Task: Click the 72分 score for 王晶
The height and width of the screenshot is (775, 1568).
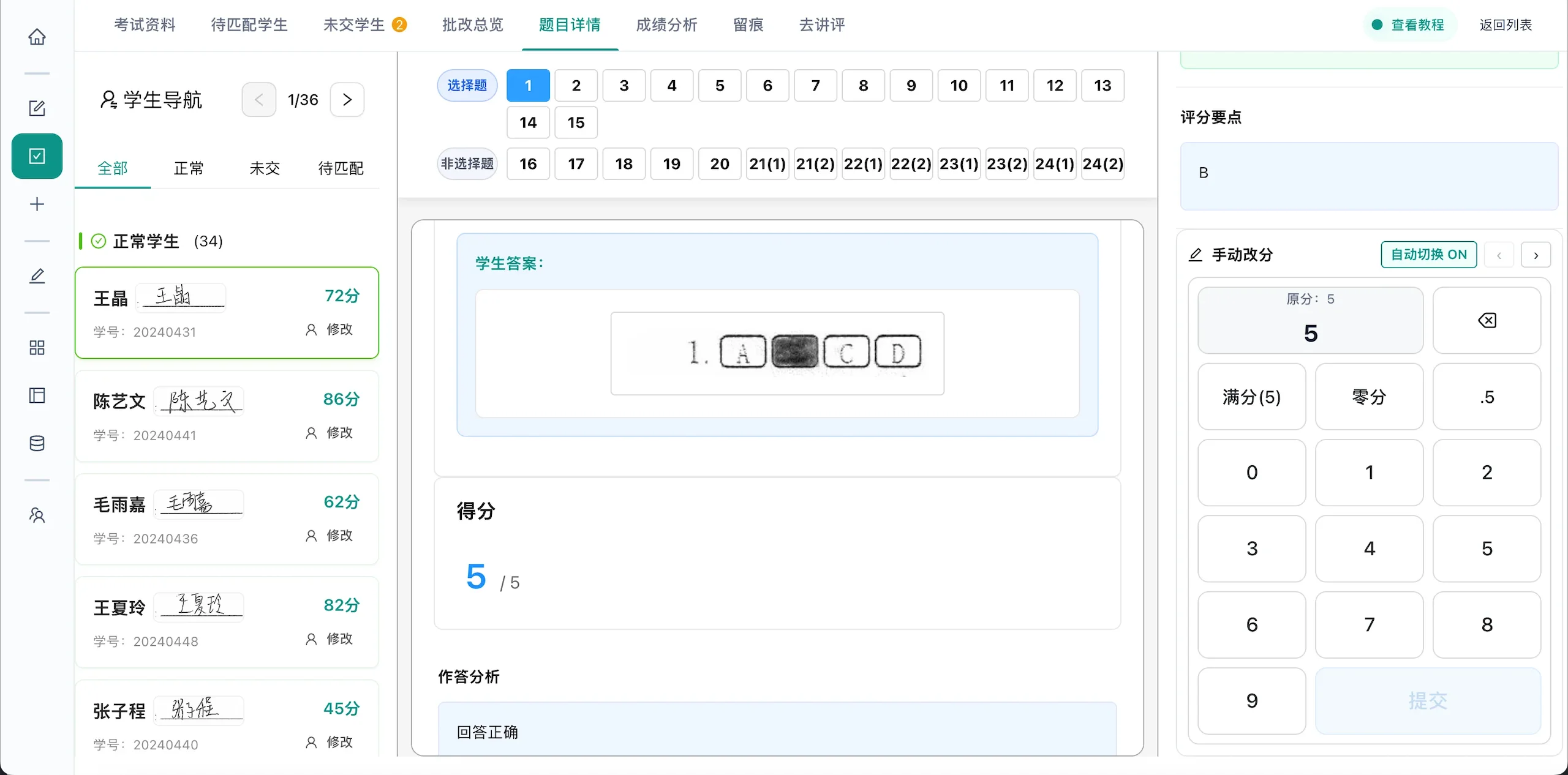Action: pyautogui.click(x=342, y=296)
